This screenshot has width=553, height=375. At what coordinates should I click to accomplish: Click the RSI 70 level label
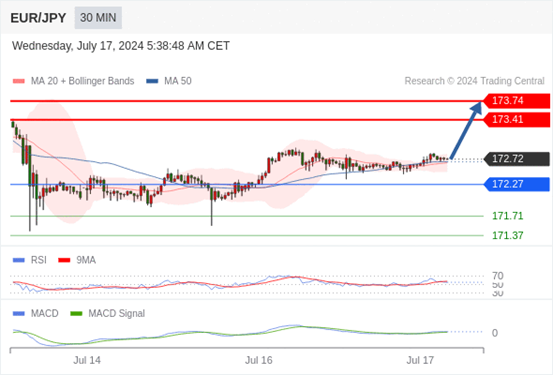point(498,275)
